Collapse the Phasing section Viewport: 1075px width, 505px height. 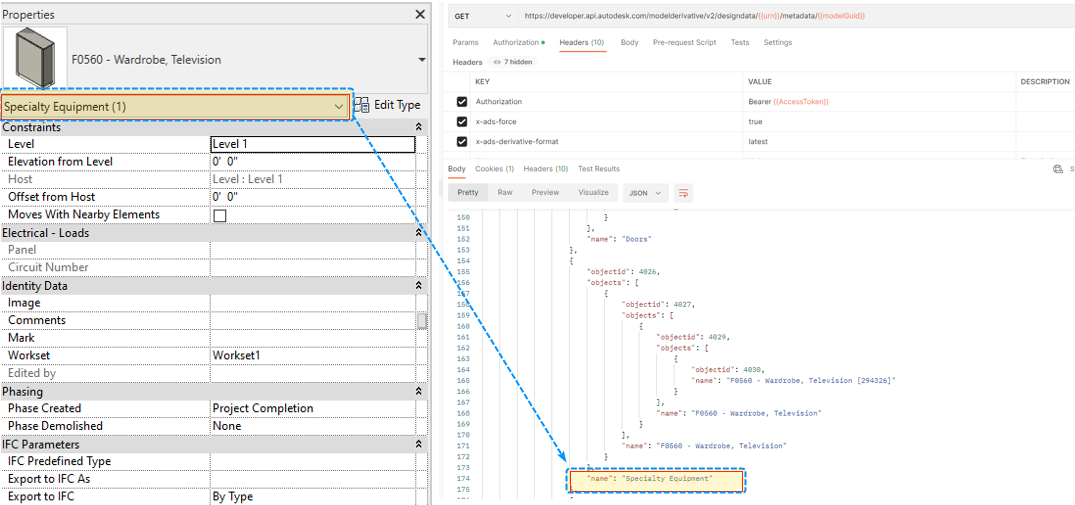tap(419, 391)
